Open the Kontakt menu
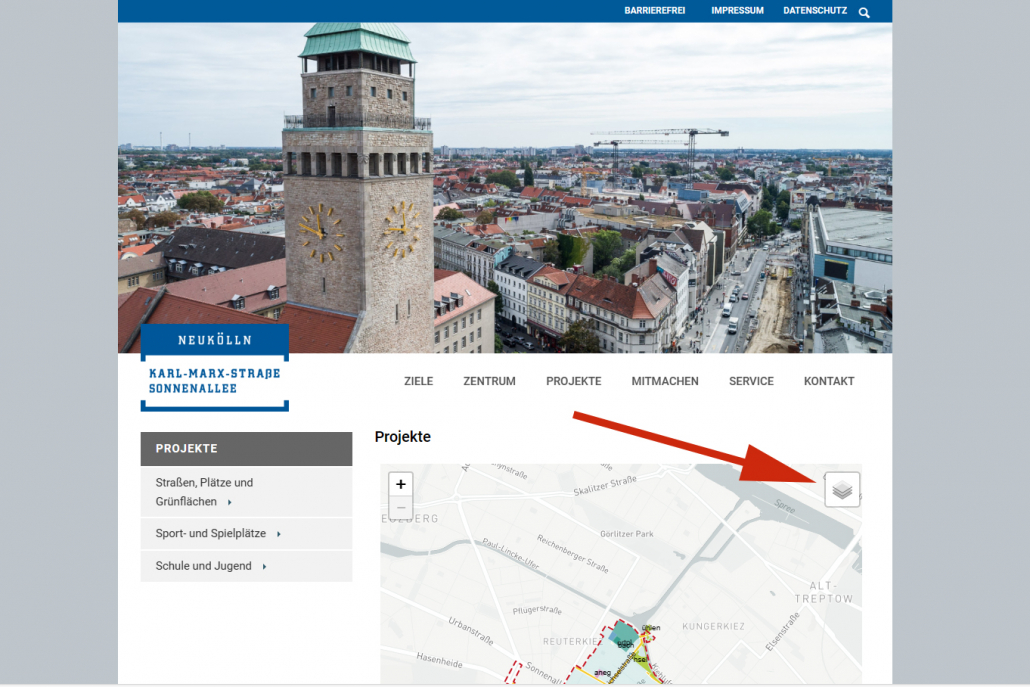This screenshot has height=687, width=1030. pos(829,381)
